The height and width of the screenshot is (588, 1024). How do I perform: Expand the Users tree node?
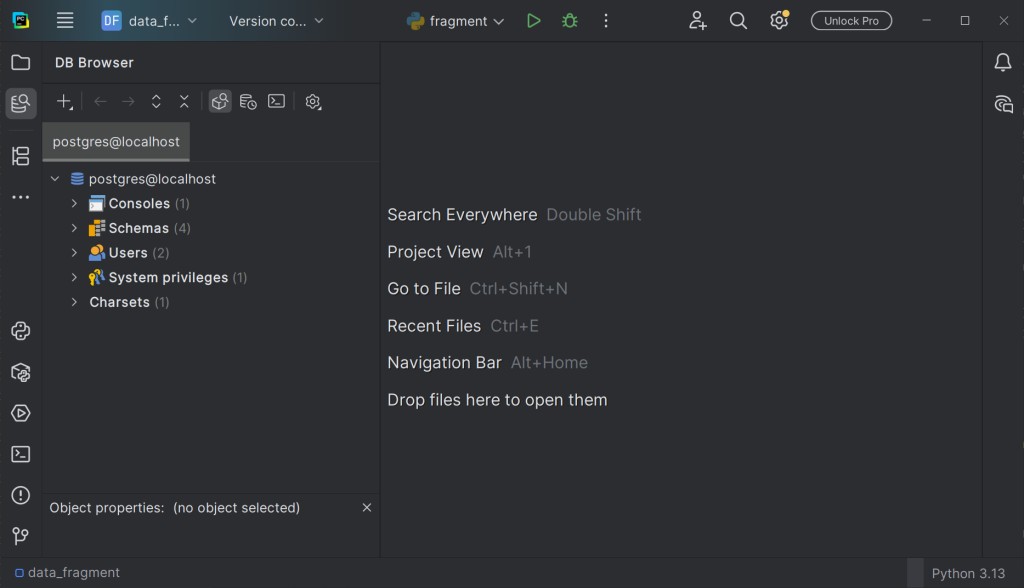pyautogui.click(x=74, y=253)
